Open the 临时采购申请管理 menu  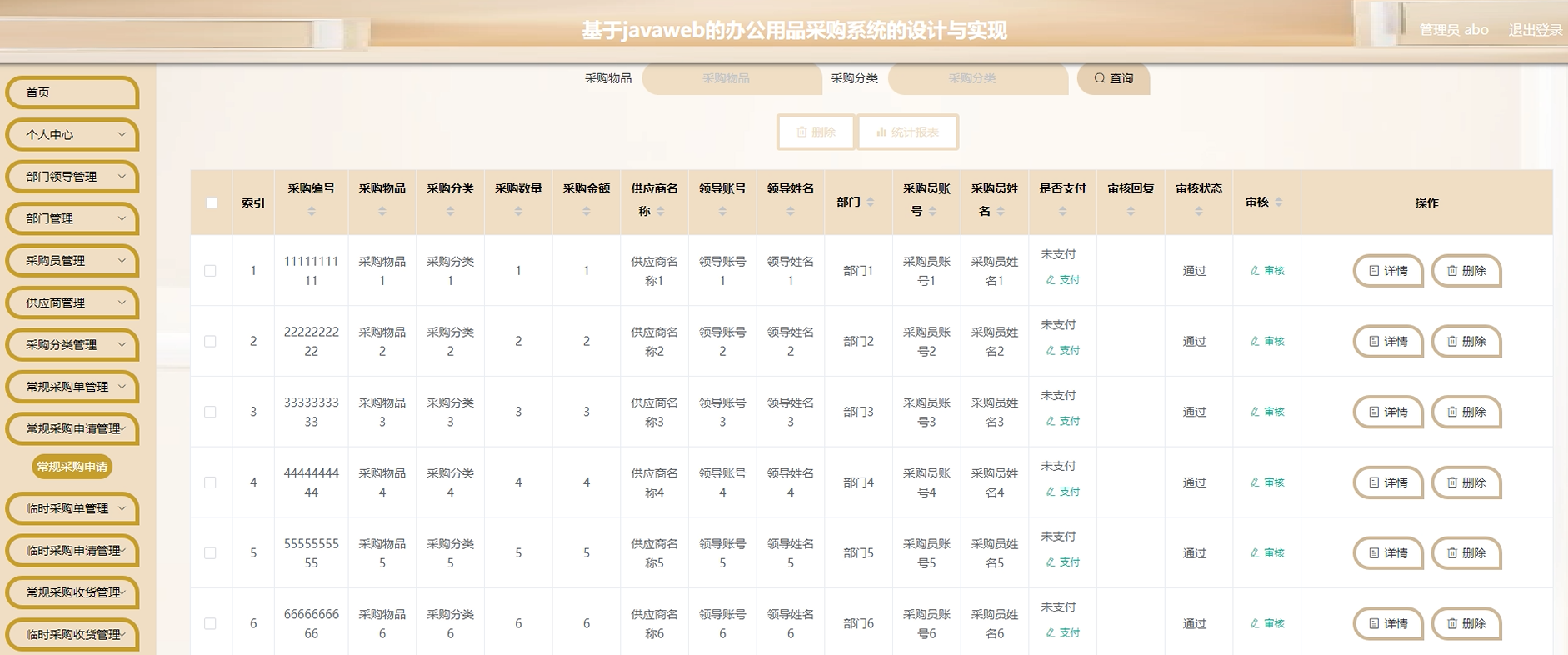[x=72, y=551]
